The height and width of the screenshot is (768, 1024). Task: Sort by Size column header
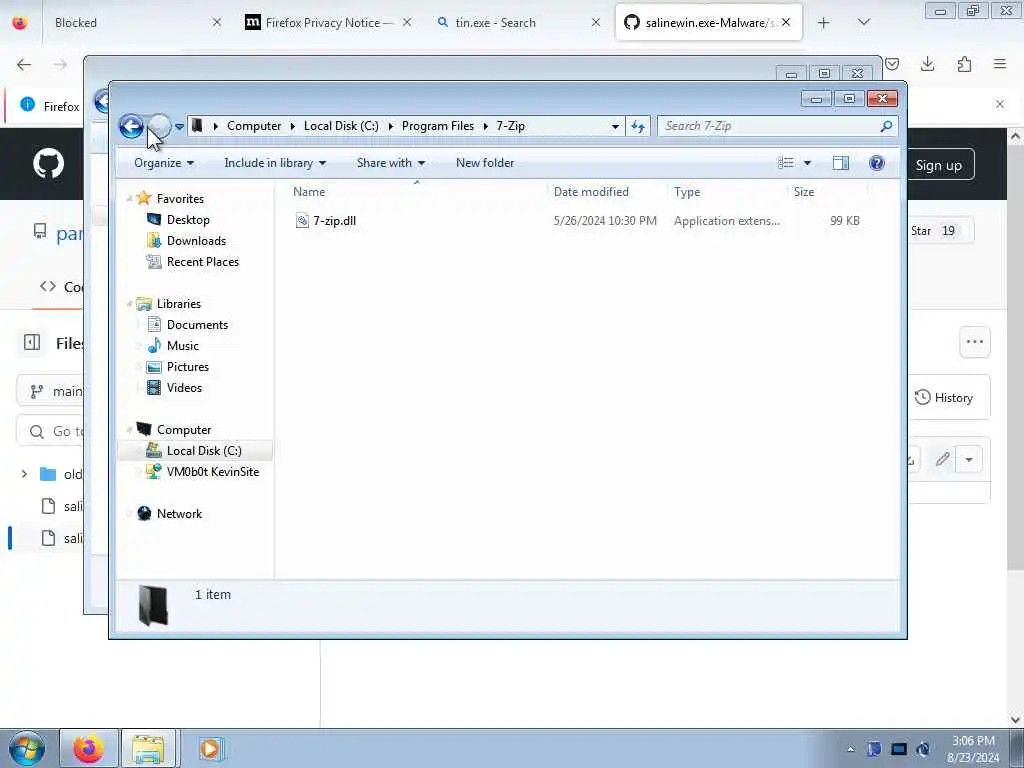(804, 192)
